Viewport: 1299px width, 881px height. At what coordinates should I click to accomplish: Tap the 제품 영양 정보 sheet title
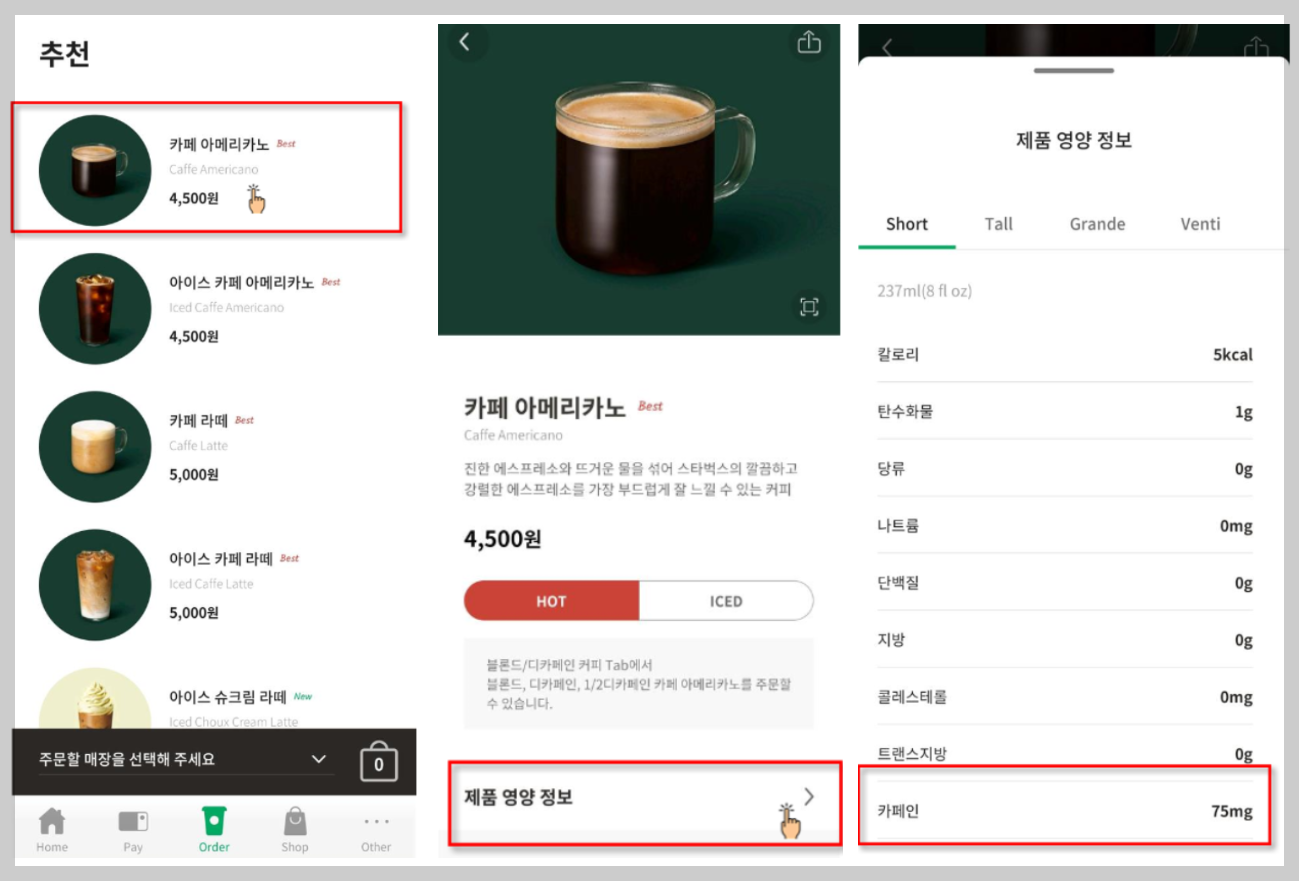pyautogui.click(x=1073, y=140)
